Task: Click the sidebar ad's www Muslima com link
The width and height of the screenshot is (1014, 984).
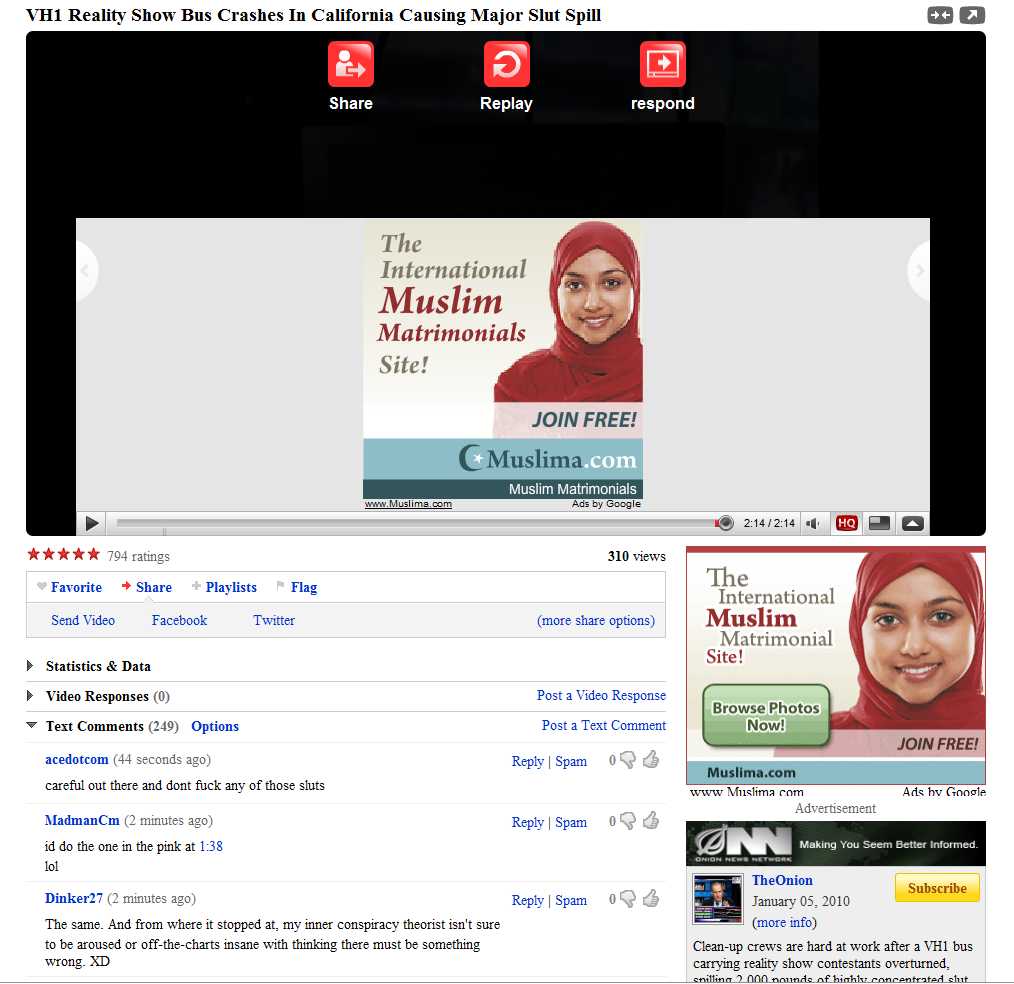Action: pyautogui.click(x=746, y=791)
